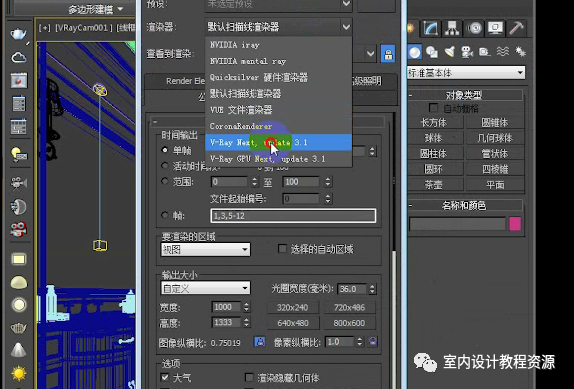The image size is (574, 389).
Task: Choose V-Ray GPU Next update 3.1
Action: point(278,159)
